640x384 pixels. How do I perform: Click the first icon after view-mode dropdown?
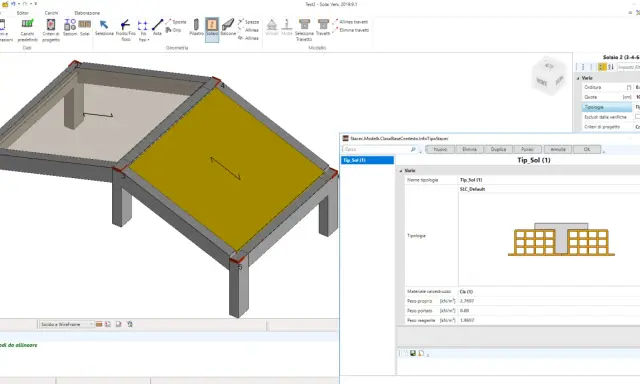(99, 324)
